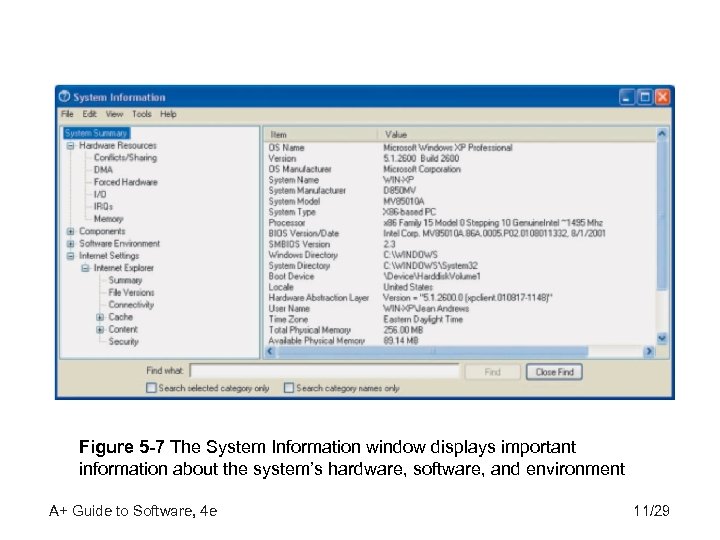Click horizontal scrollbar right arrow
The width and height of the screenshot is (720, 540).
(x=649, y=352)
